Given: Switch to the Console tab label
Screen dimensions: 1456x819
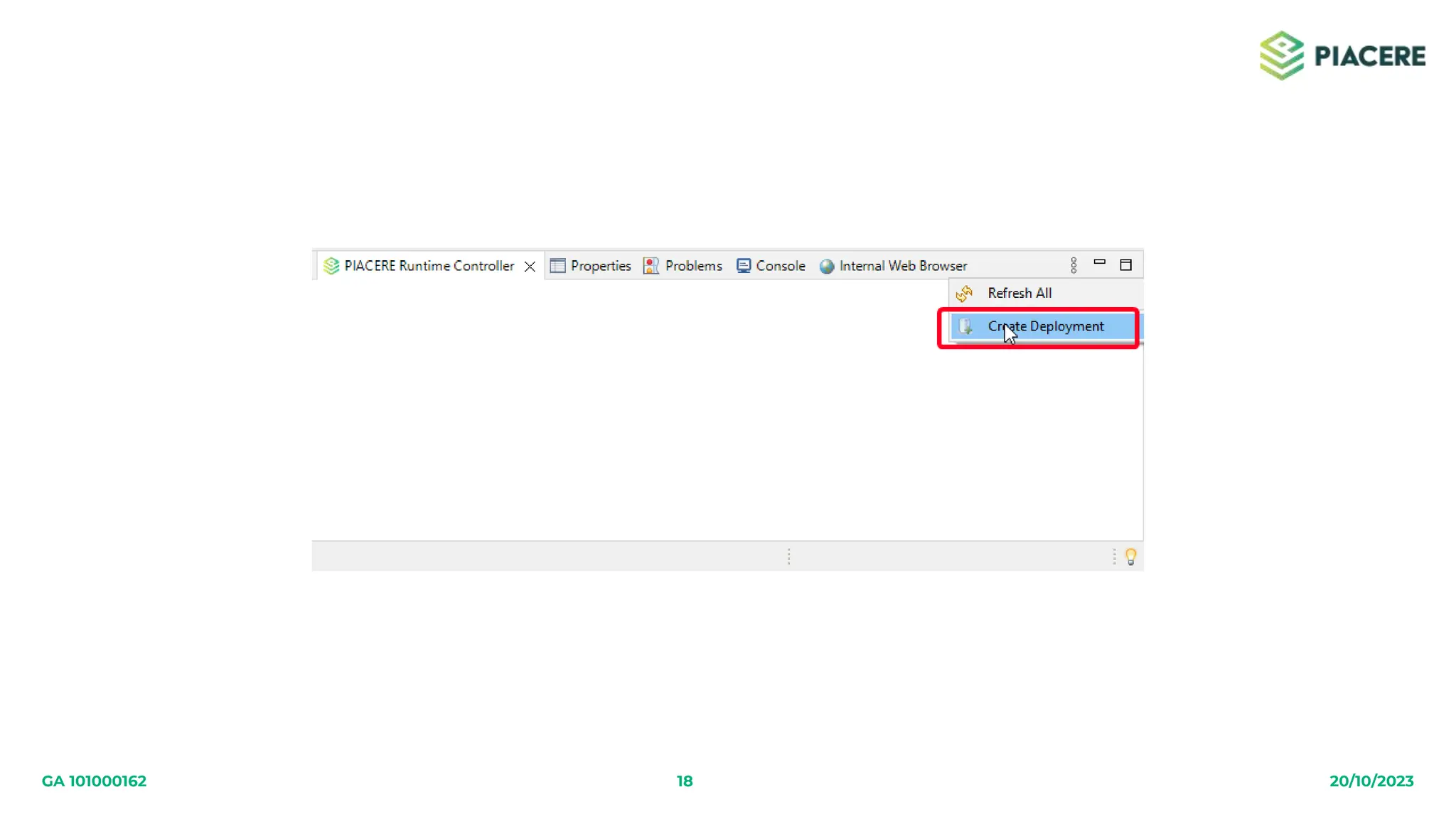Looking at the screenshot, I should tap(781, 266).
